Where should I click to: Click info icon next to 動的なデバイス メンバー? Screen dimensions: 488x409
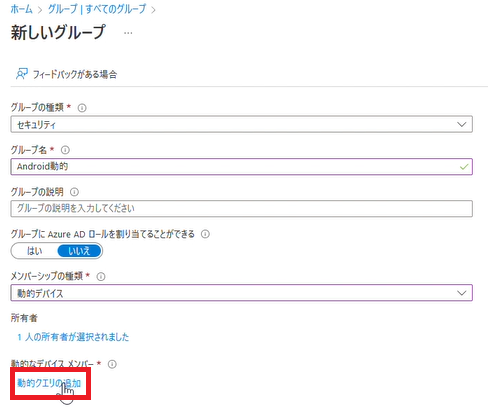tap(112, 364)
